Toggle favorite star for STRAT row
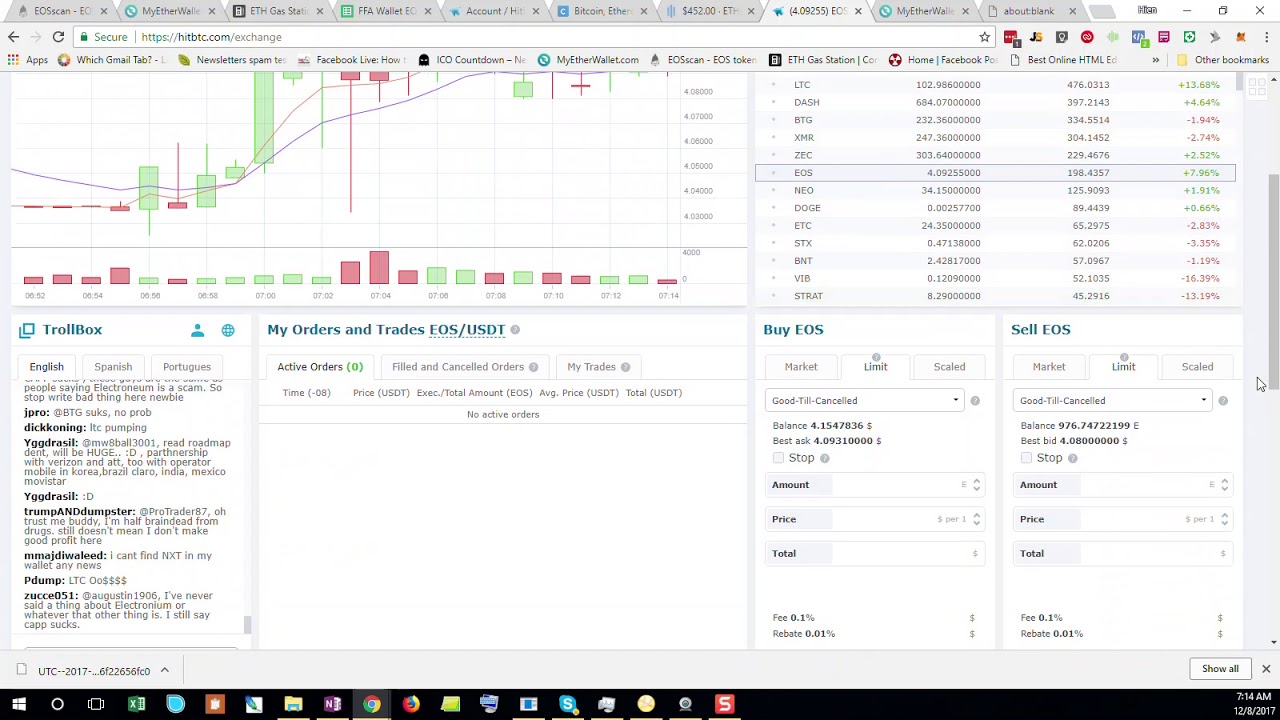The width and height of the screenshot is (1280, 720). point(773,296)
